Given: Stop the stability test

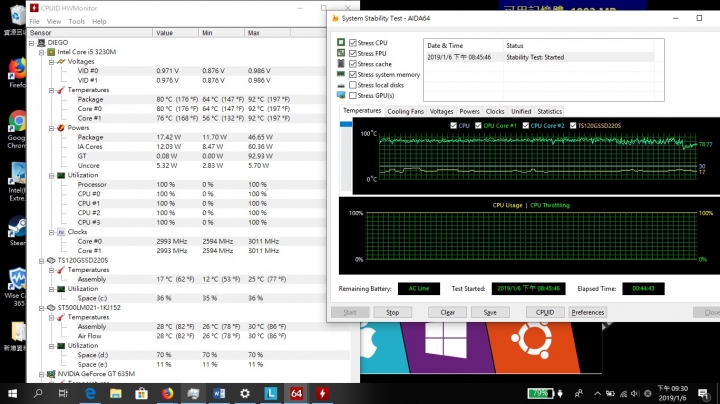Looking at the screenshot, I should pyautogui.click(x=393, y=312).
